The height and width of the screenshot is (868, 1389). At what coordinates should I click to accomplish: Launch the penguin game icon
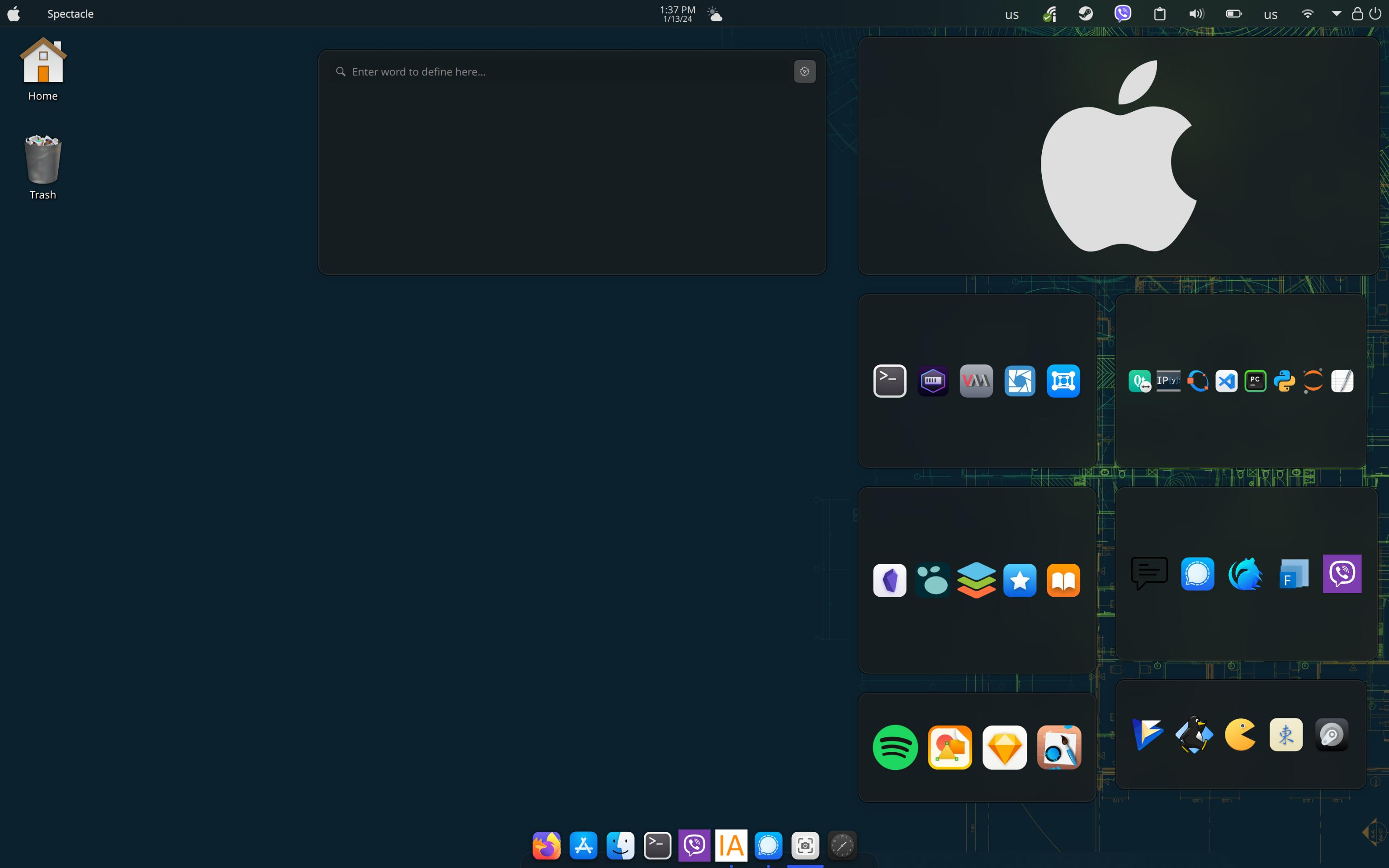1194,734
